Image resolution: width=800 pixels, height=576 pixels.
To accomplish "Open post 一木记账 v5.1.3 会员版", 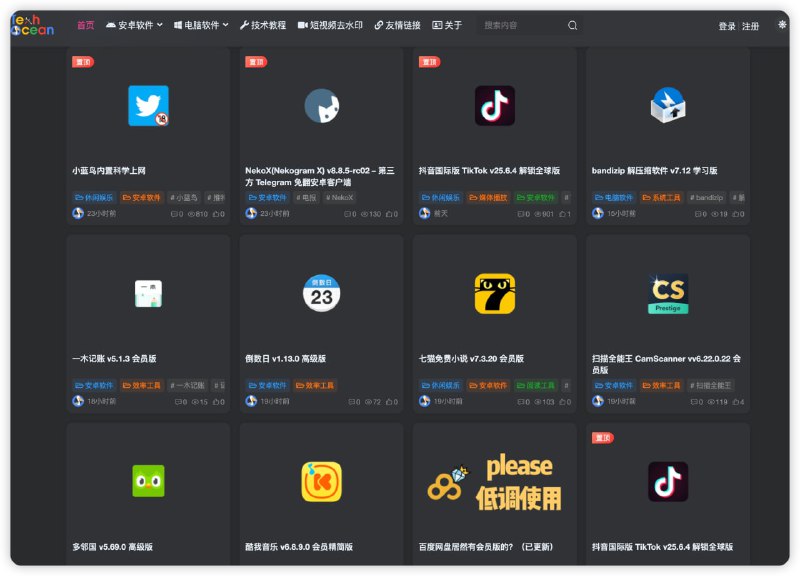I will 114,359.
